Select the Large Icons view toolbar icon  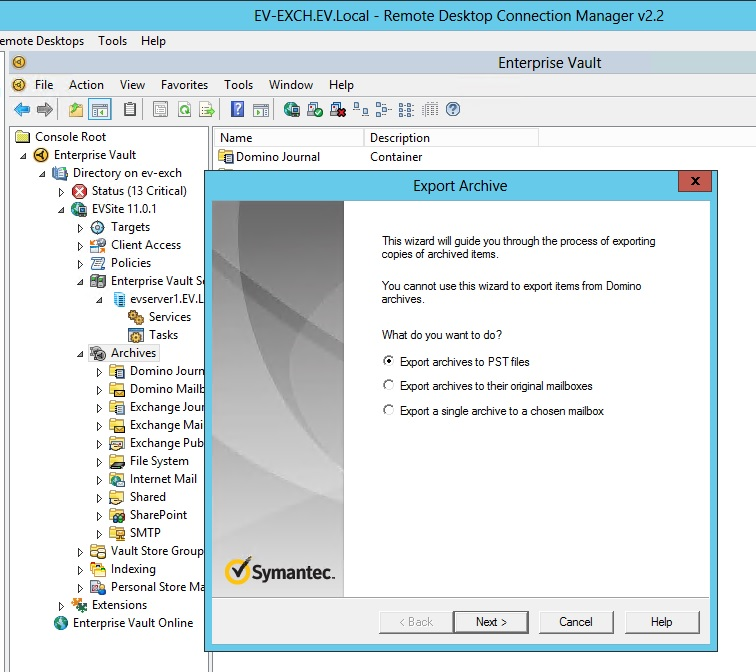coord(361,109)
